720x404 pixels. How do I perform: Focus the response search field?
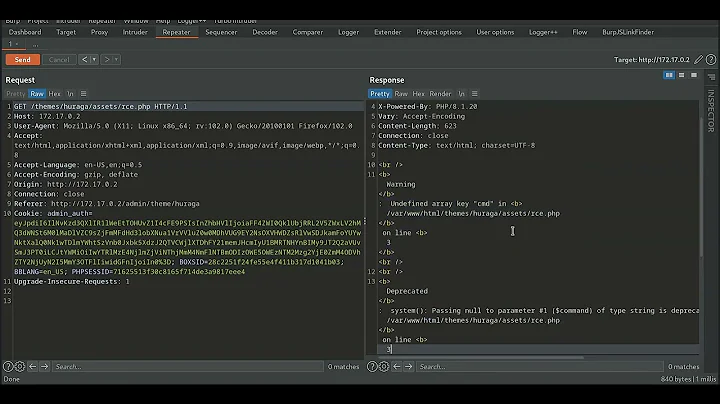(540, 366)
